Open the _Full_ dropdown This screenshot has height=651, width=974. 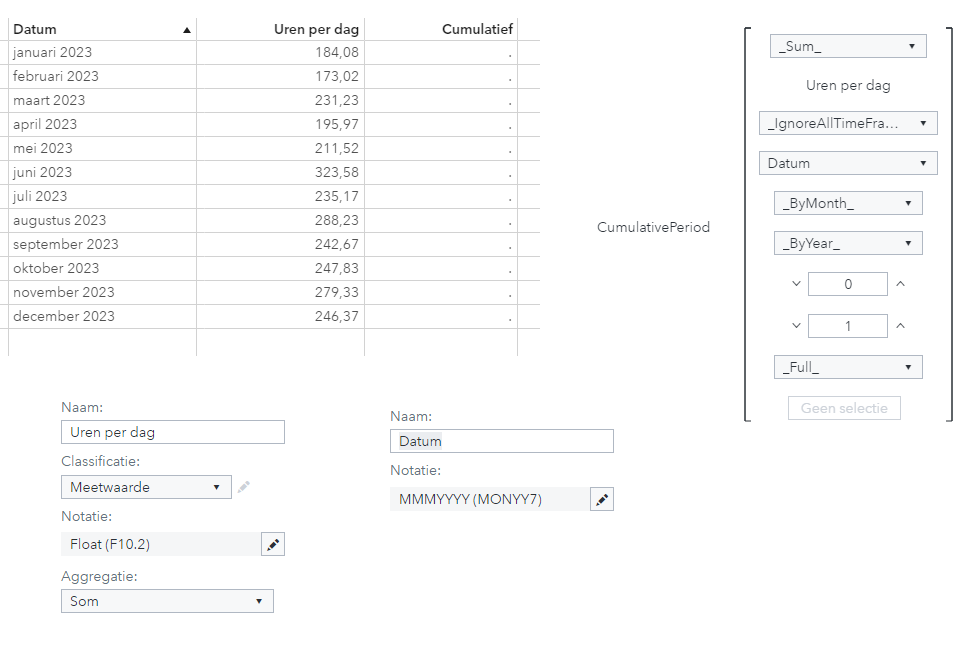[848, 367]
